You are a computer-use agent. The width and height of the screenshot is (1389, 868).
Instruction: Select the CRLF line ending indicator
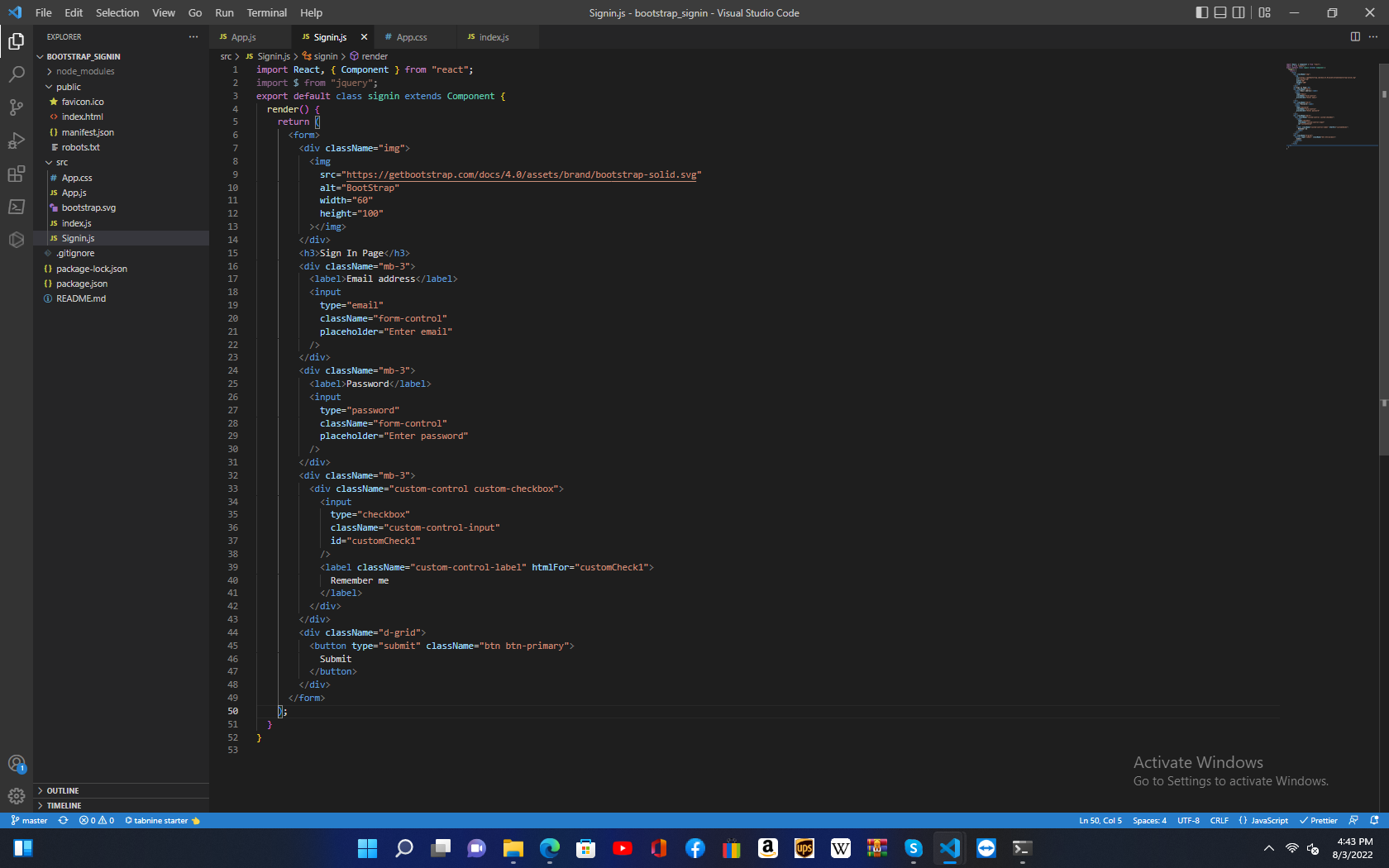[1219, 820]
